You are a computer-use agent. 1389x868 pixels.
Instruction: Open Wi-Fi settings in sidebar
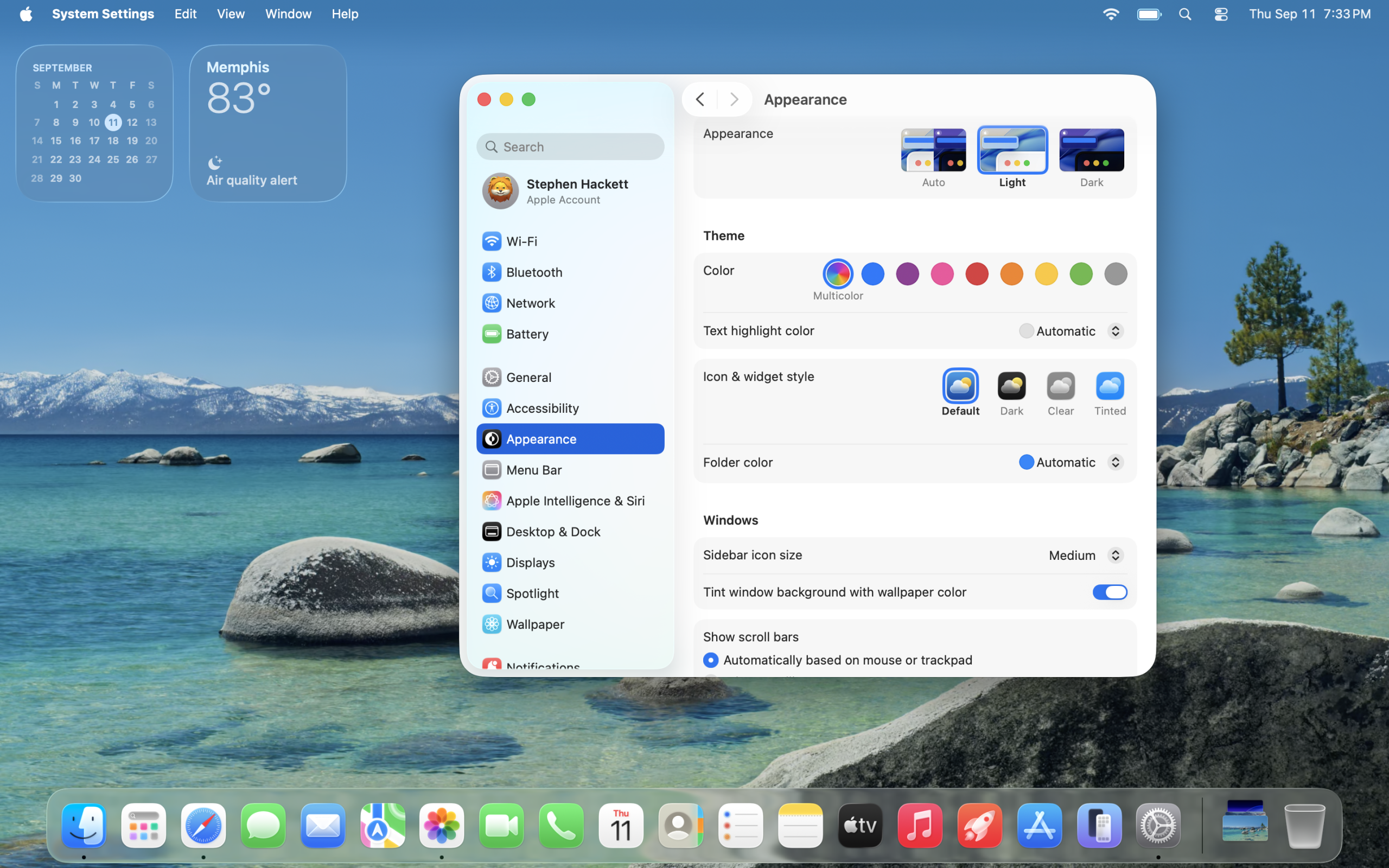(x=521, y=241)
